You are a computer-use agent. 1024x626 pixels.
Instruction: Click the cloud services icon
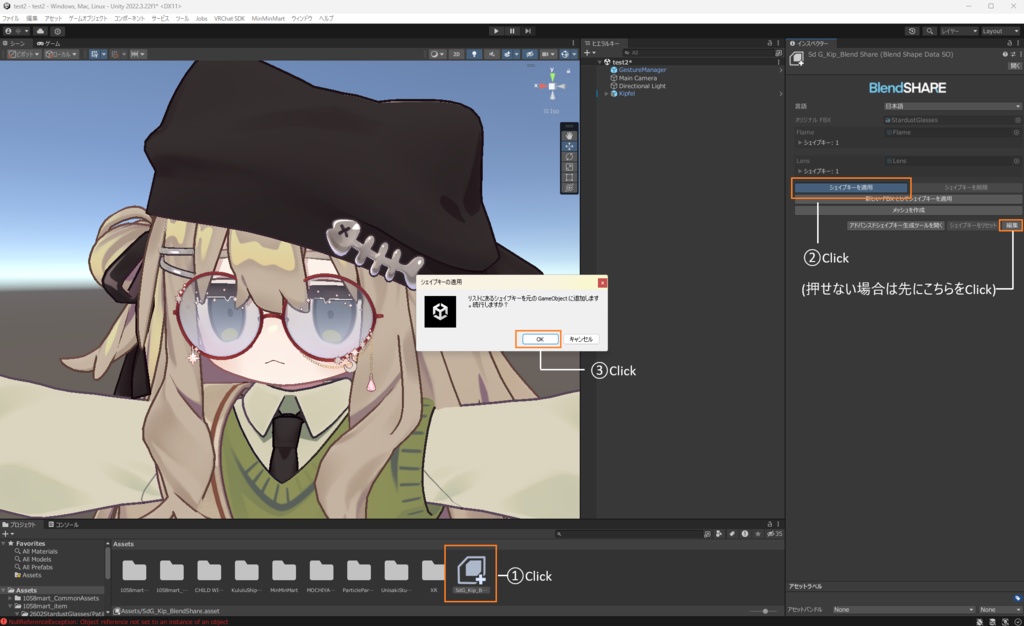[40, 31]
